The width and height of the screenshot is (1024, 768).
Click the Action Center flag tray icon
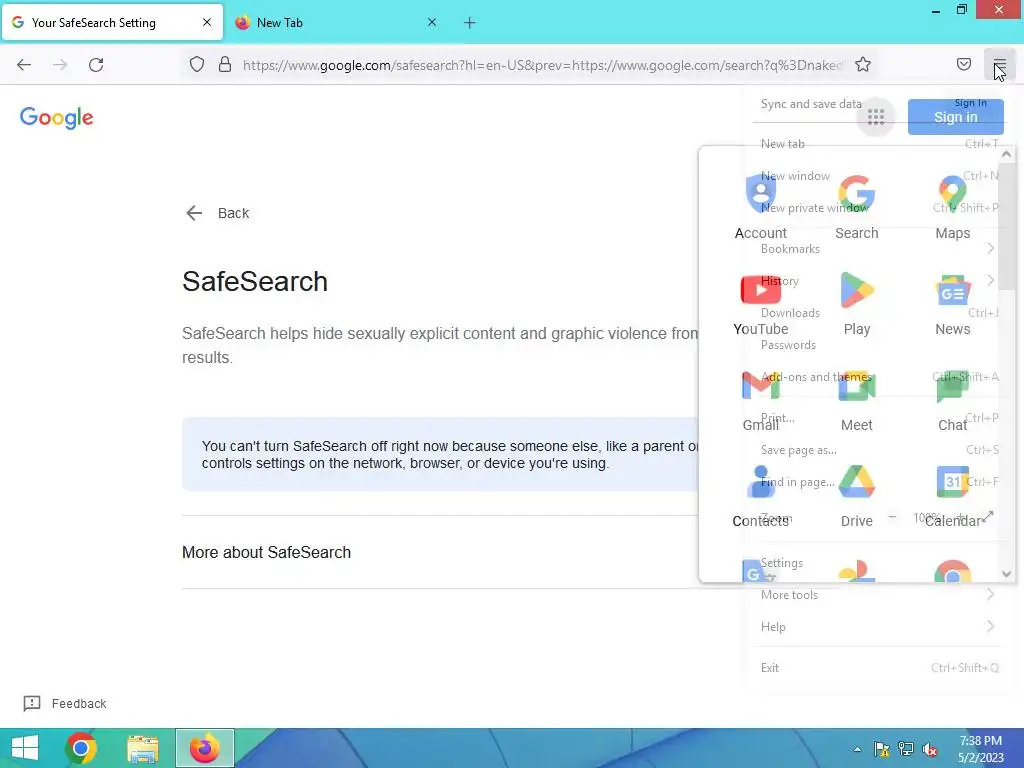882,749
